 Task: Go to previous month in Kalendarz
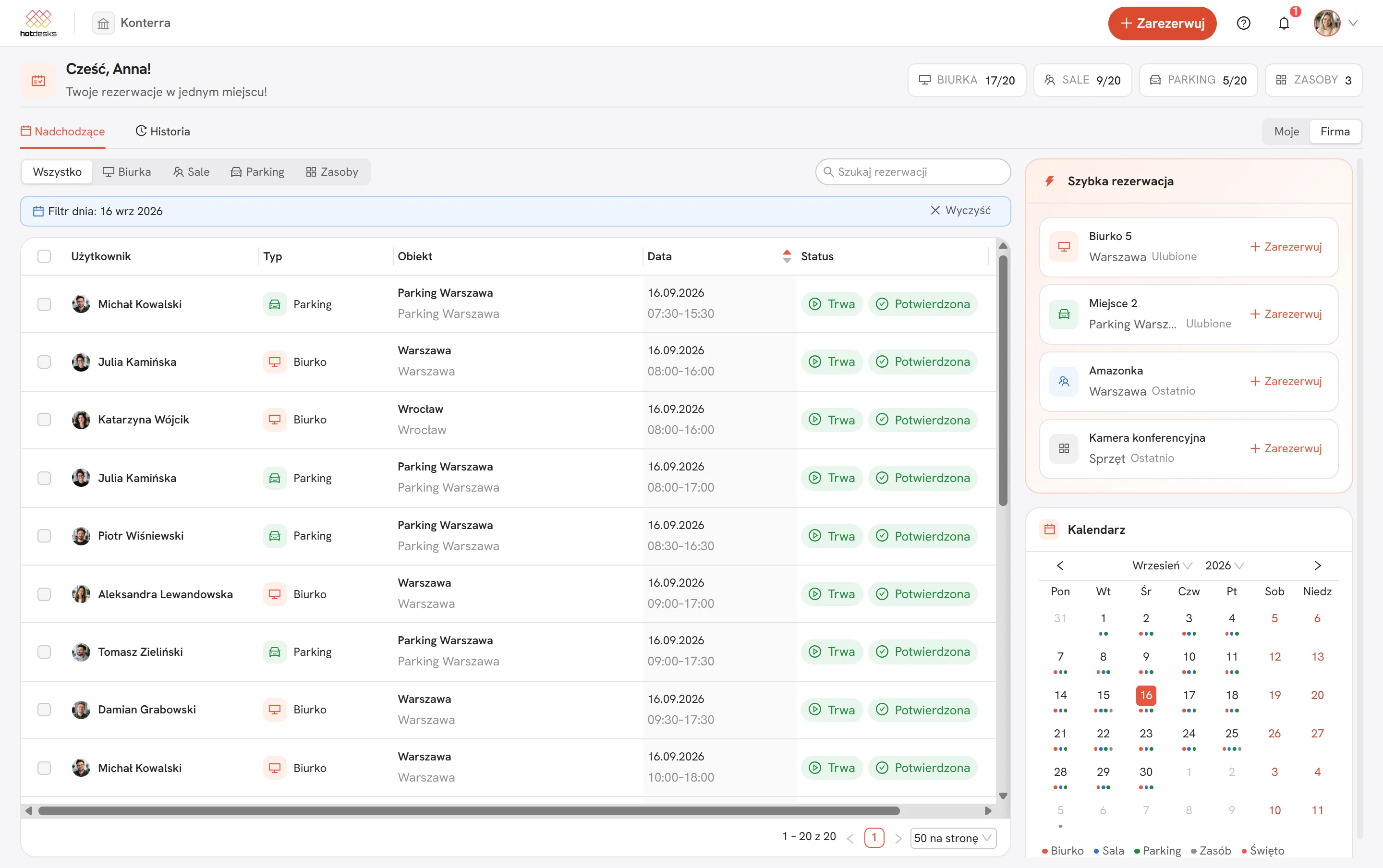(x=1060, y=566)
